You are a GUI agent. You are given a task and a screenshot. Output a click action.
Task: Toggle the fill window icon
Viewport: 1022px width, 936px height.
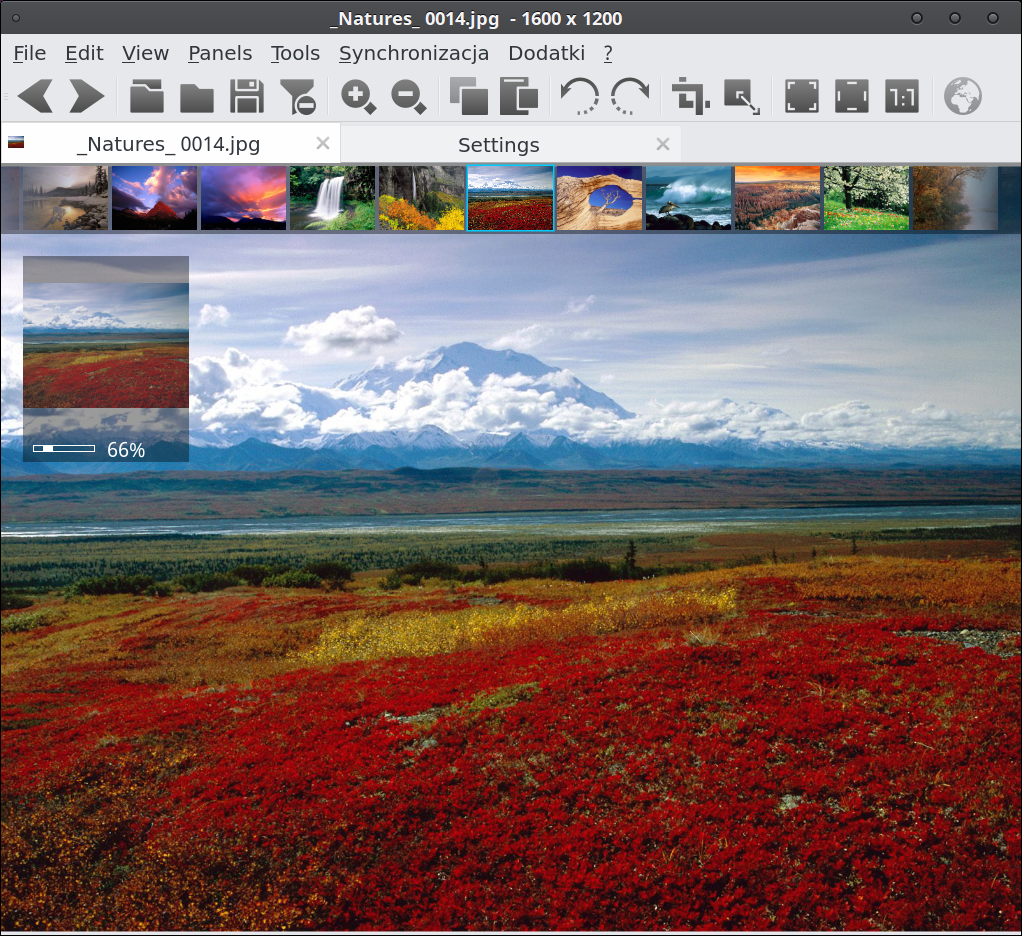(852, 96)
